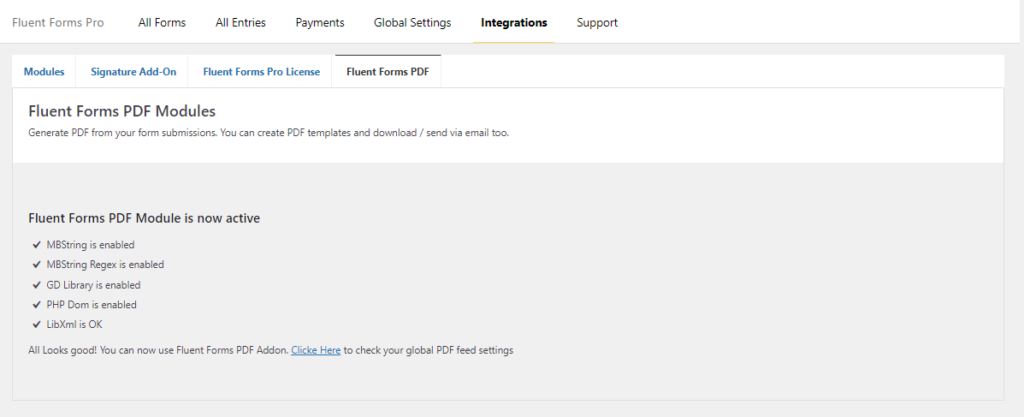Open the Support page
The width and height of the screenshot is (1024, 417).
coord(597,23)
